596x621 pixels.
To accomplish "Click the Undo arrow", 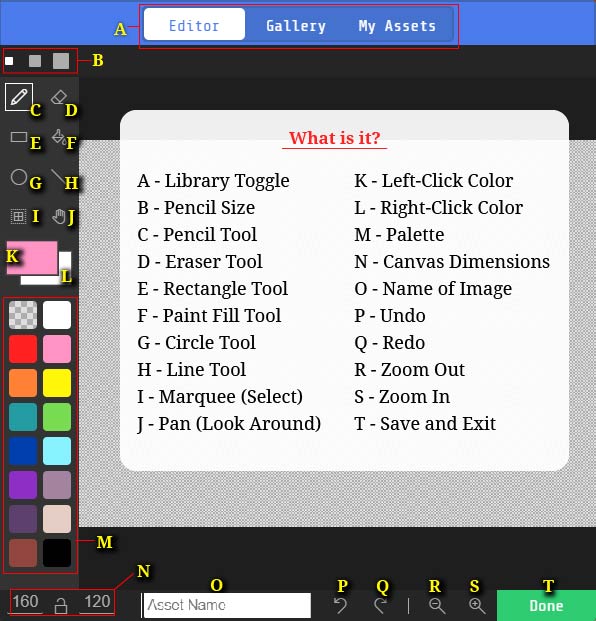I will pos(340,606).
